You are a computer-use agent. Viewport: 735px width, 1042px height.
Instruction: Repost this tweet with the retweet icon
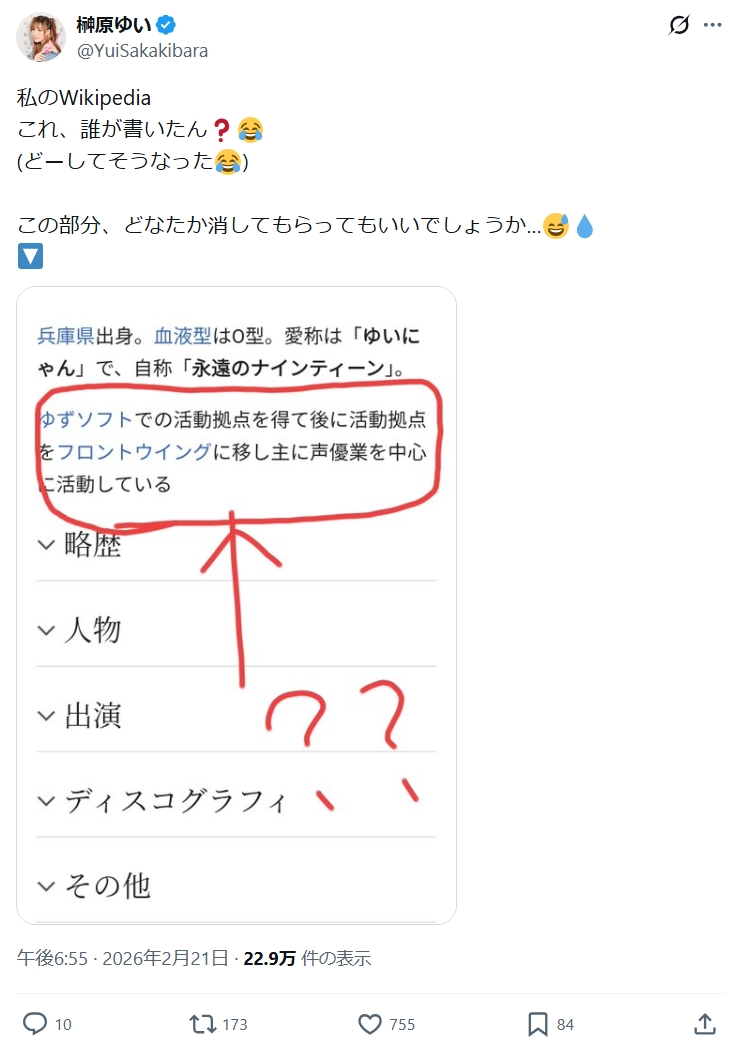pos(201,1023)
